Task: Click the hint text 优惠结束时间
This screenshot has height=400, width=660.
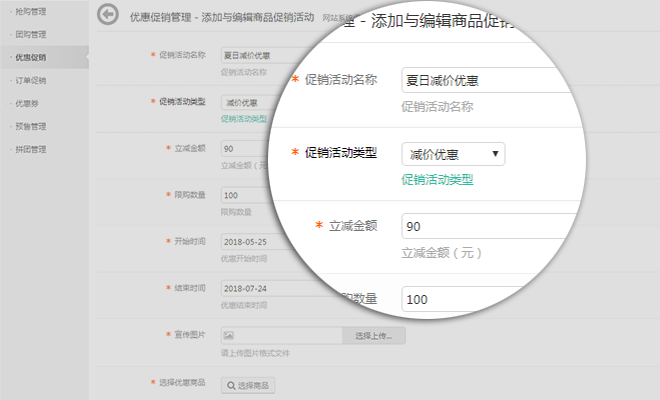Action: click(x=244, y=305)
